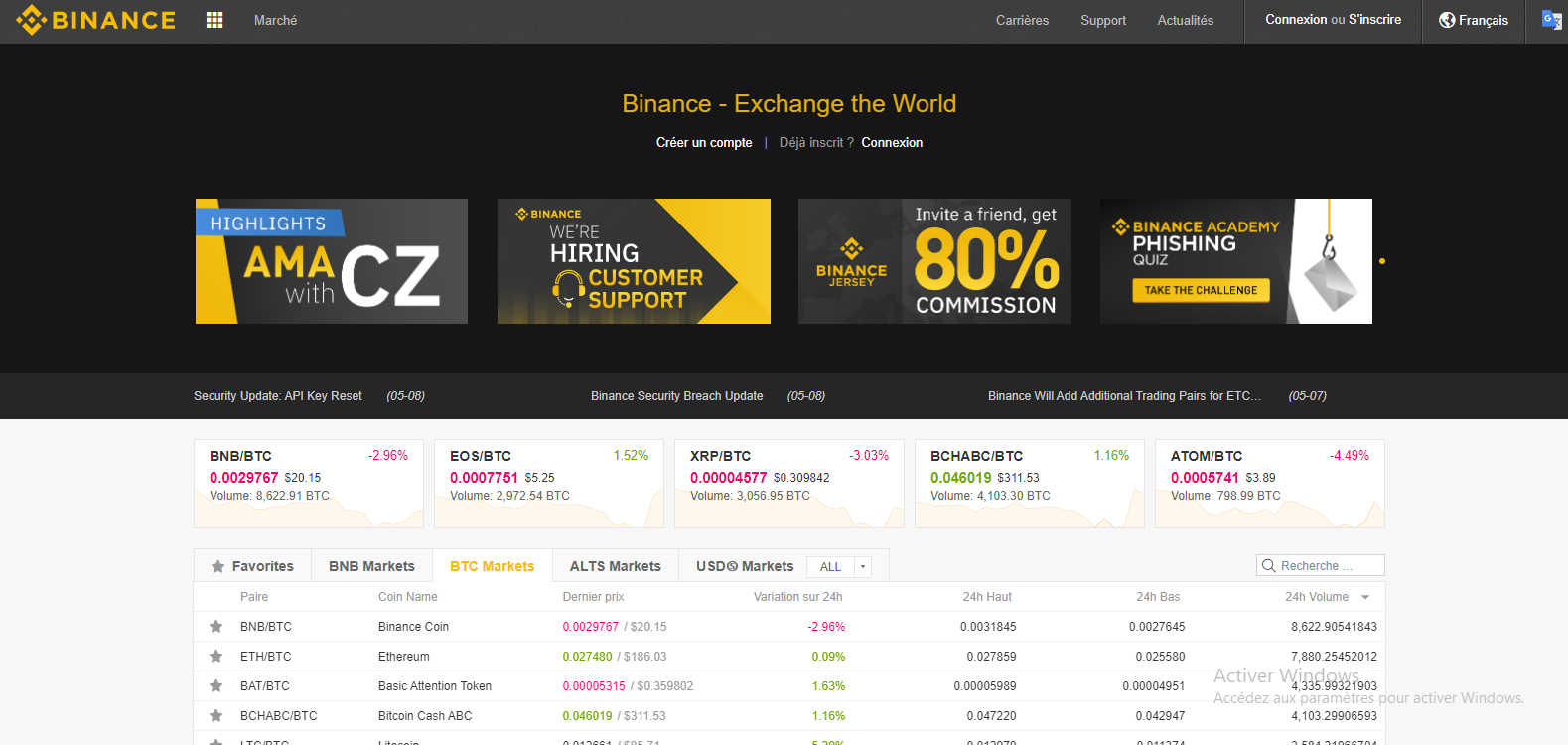Image resolution: width=1568 pixels, height=745 pixels.
Task: Select the BTC Markets tab
Action: coord(492,566)
